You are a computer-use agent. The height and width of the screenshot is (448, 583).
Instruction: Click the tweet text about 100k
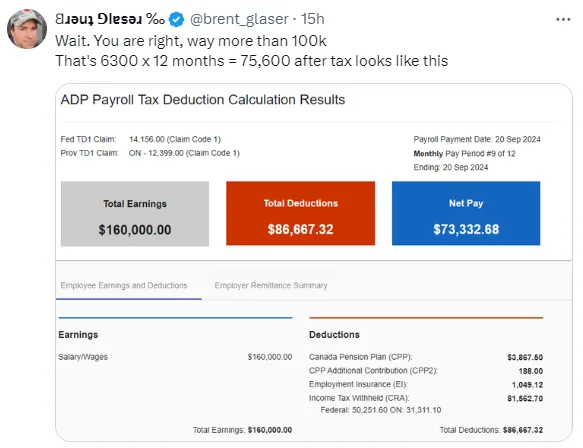191,41
